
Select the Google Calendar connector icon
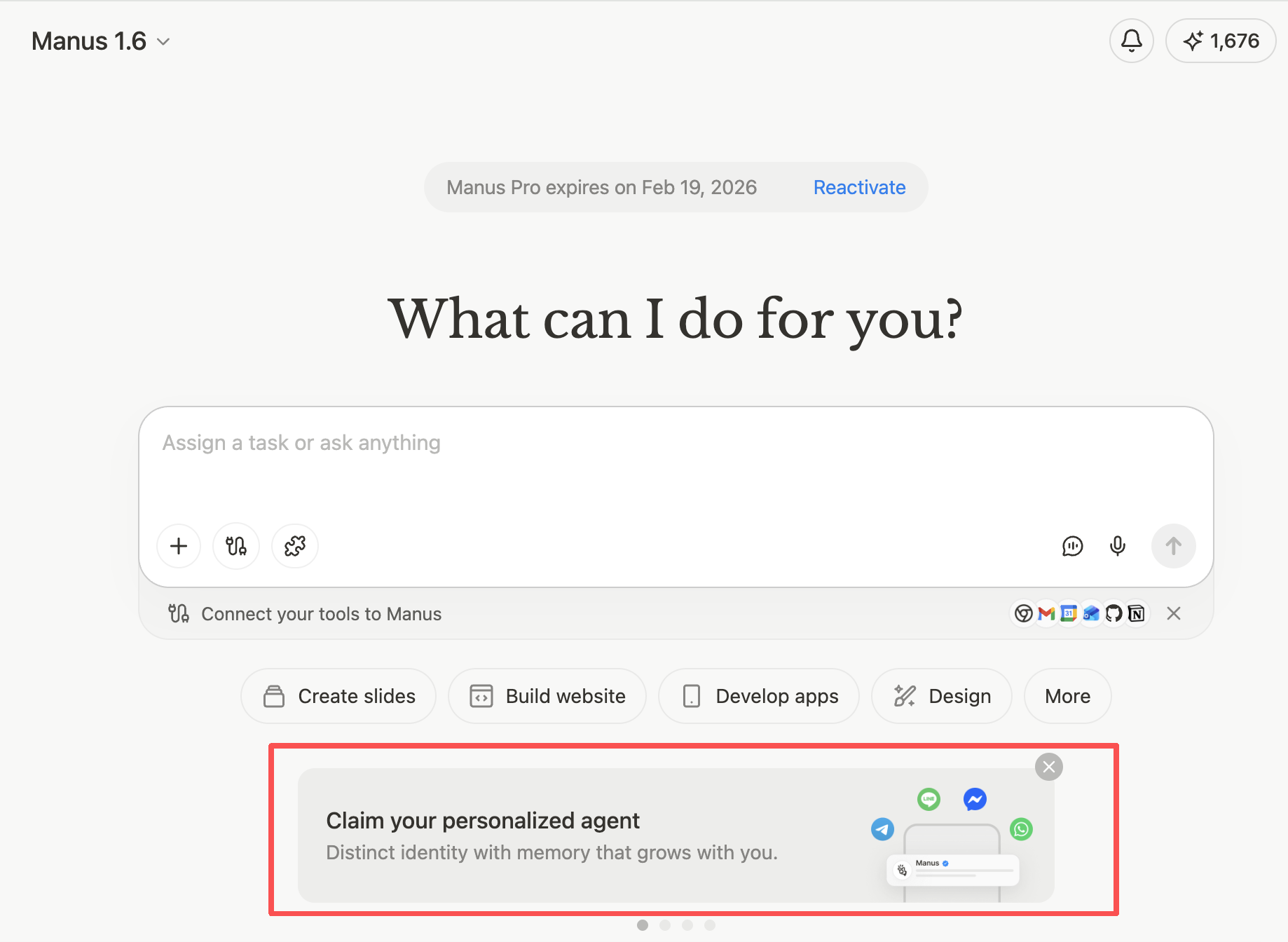click(1069, 614)
